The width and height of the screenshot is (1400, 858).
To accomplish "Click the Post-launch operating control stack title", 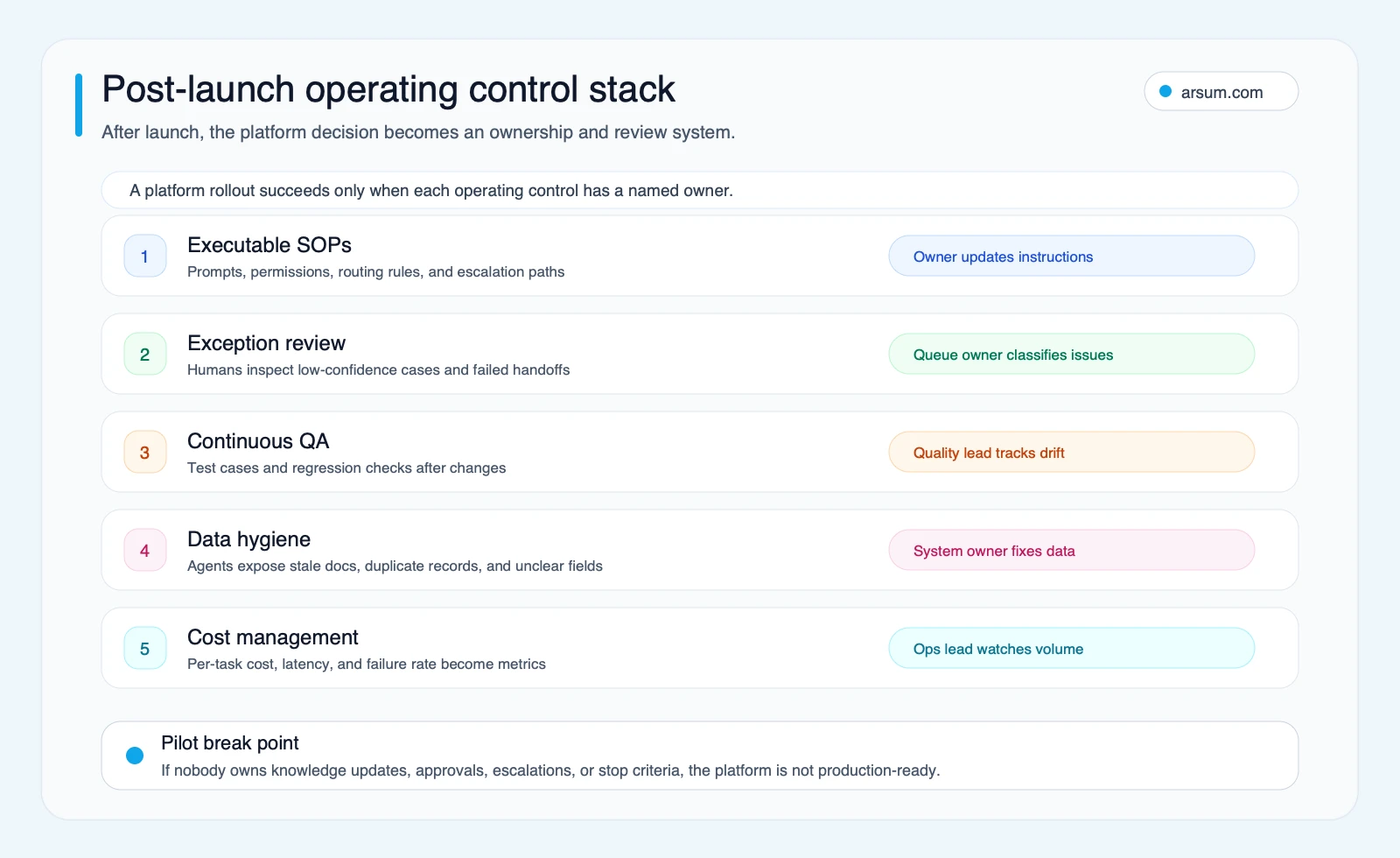I will click(388, 89).
